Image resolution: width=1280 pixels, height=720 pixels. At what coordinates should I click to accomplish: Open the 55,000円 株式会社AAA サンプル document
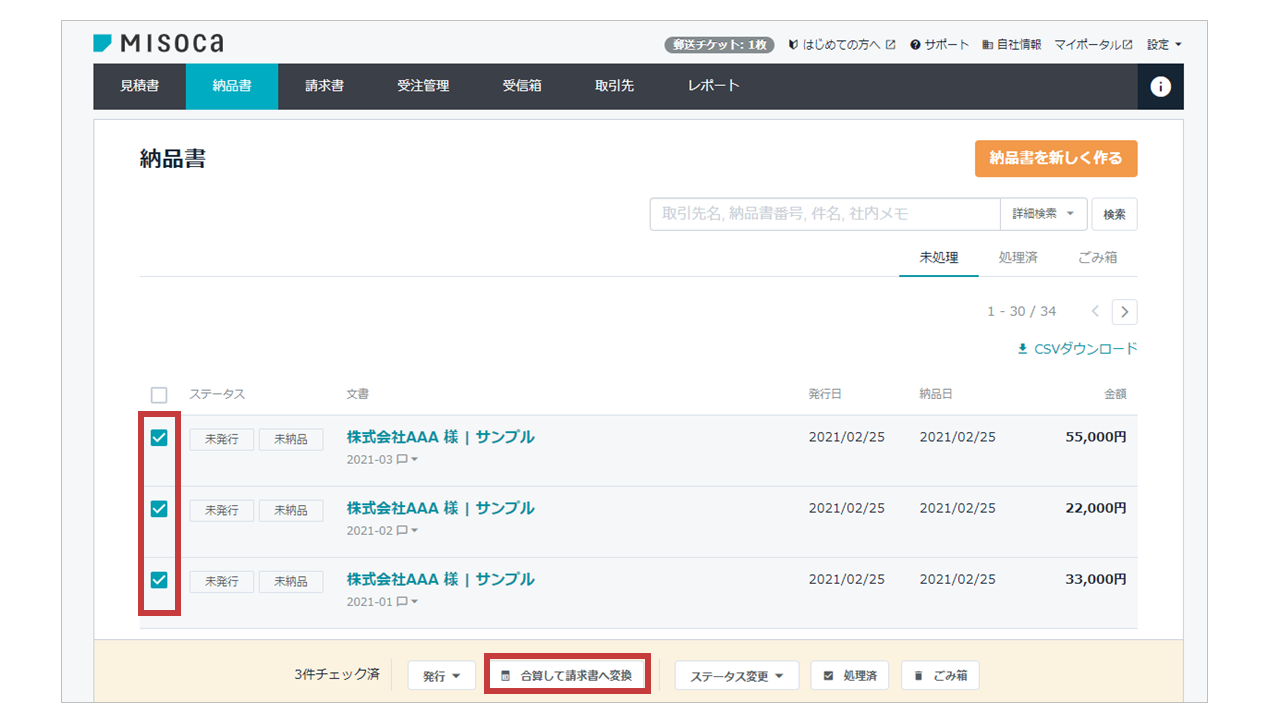[441, 437]
